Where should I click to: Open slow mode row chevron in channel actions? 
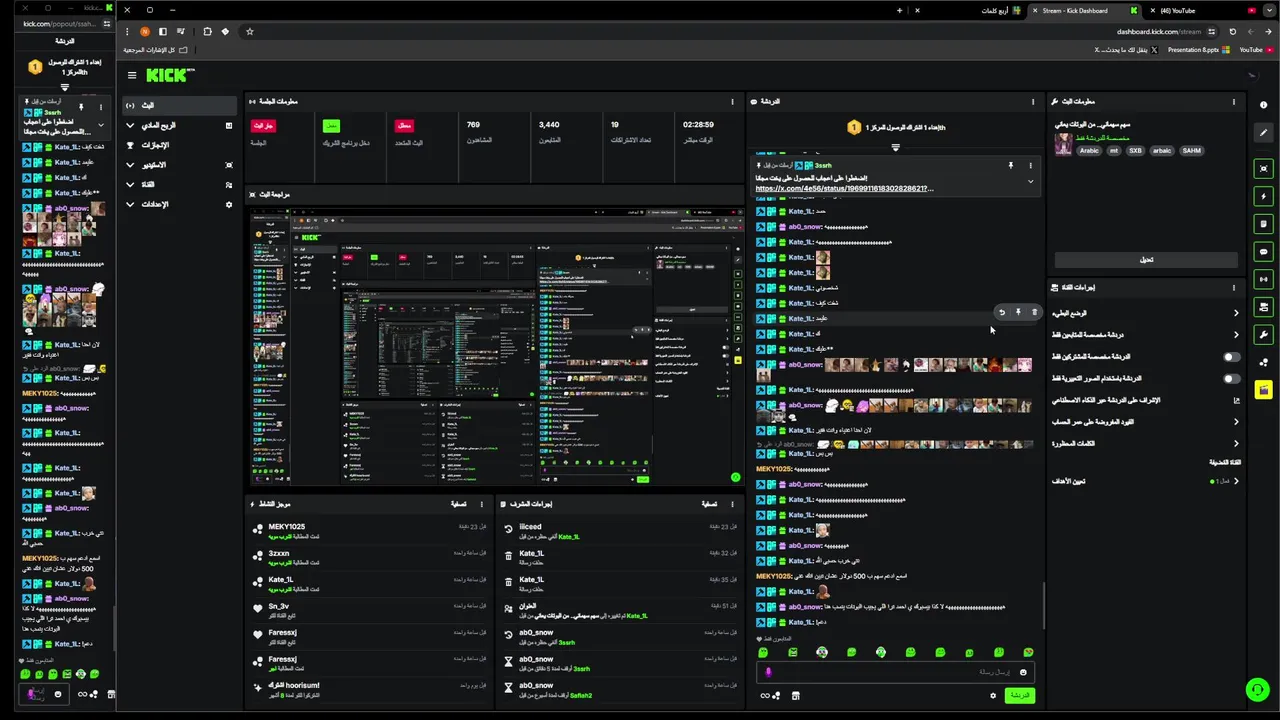1236,313
